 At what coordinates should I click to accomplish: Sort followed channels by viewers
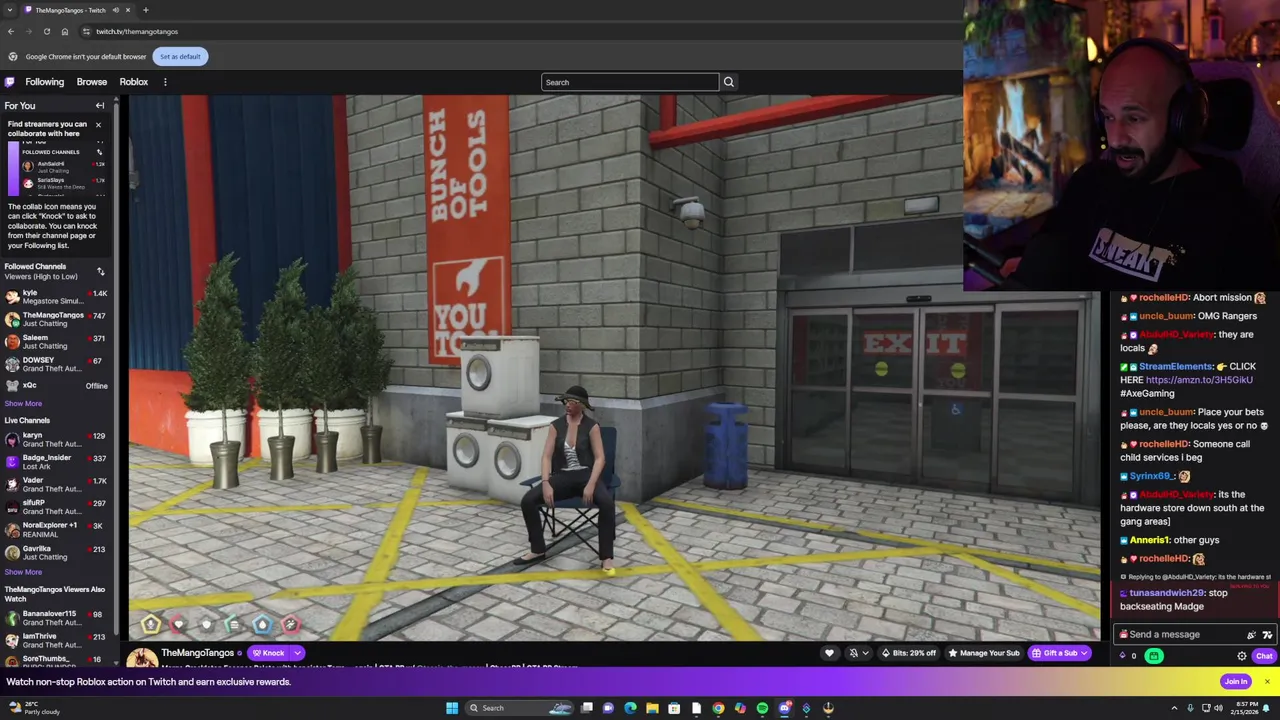coord(100,271)
